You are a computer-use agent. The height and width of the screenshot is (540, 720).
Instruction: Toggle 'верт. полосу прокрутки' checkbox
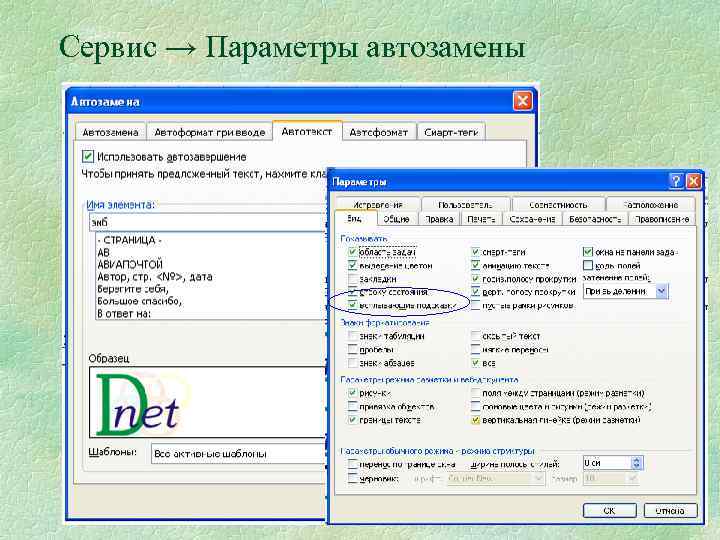click(475, 292)
